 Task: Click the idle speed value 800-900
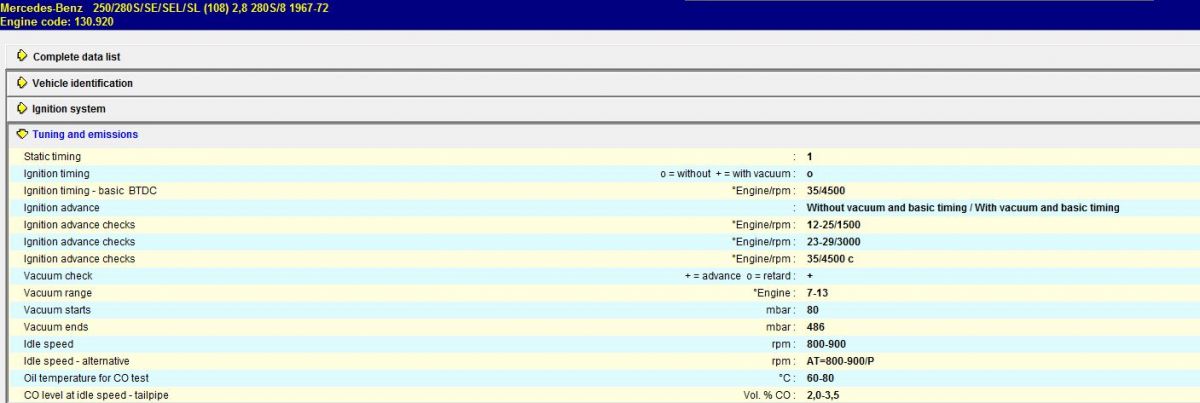826,344
